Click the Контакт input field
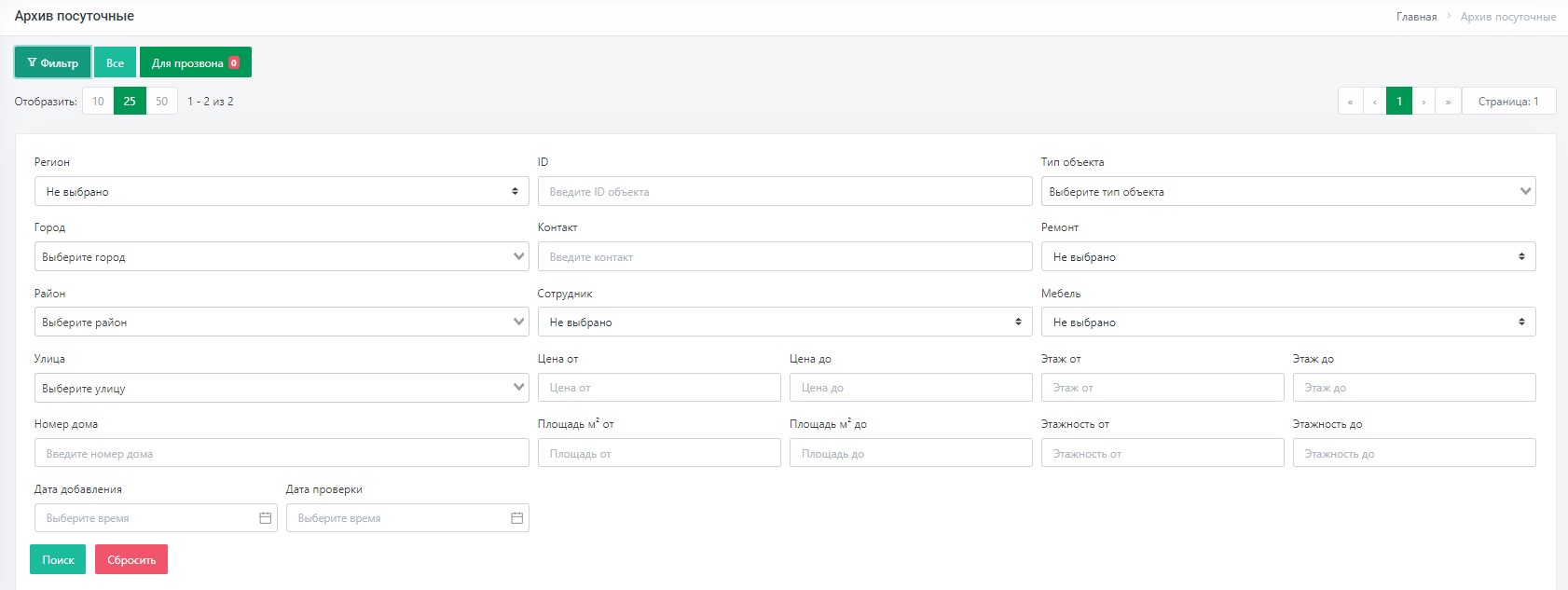This screenshot has width=1568, height=590. click(785, 256)
